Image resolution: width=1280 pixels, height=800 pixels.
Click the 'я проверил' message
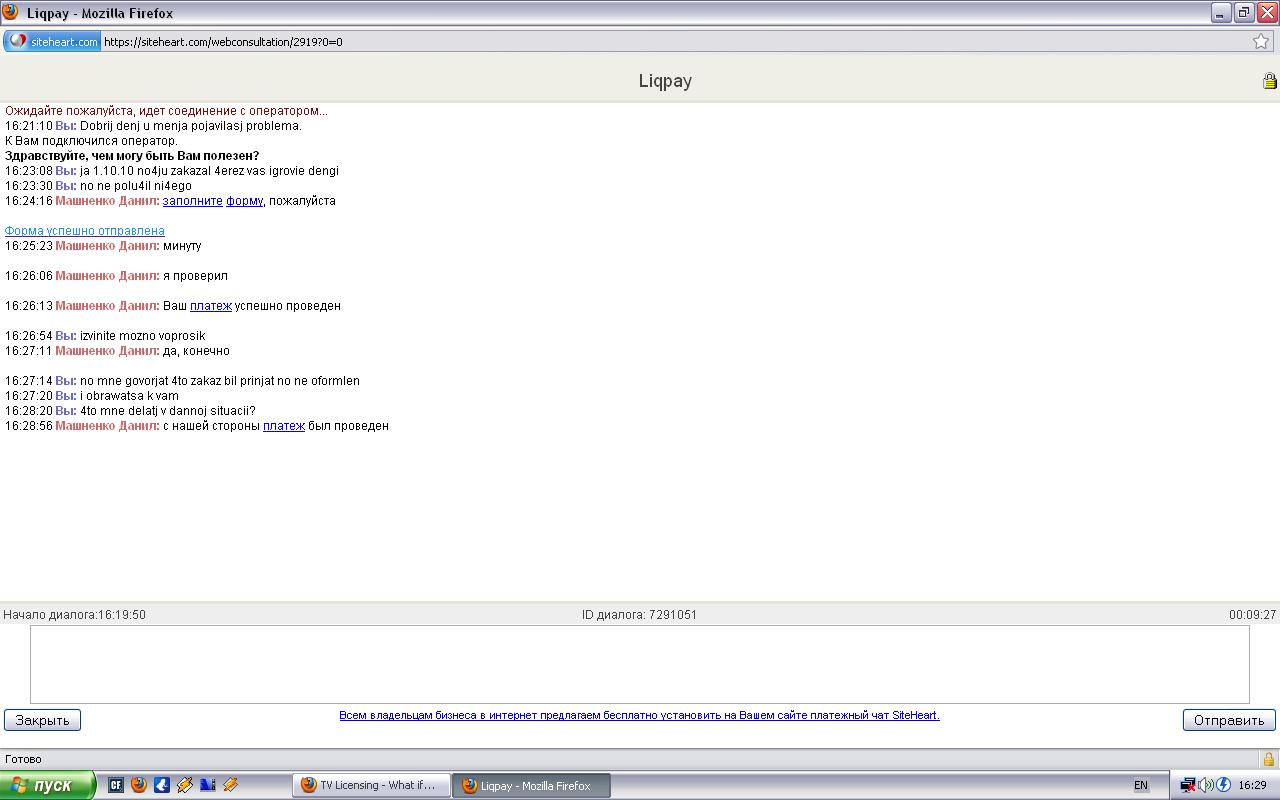(195, 276)
